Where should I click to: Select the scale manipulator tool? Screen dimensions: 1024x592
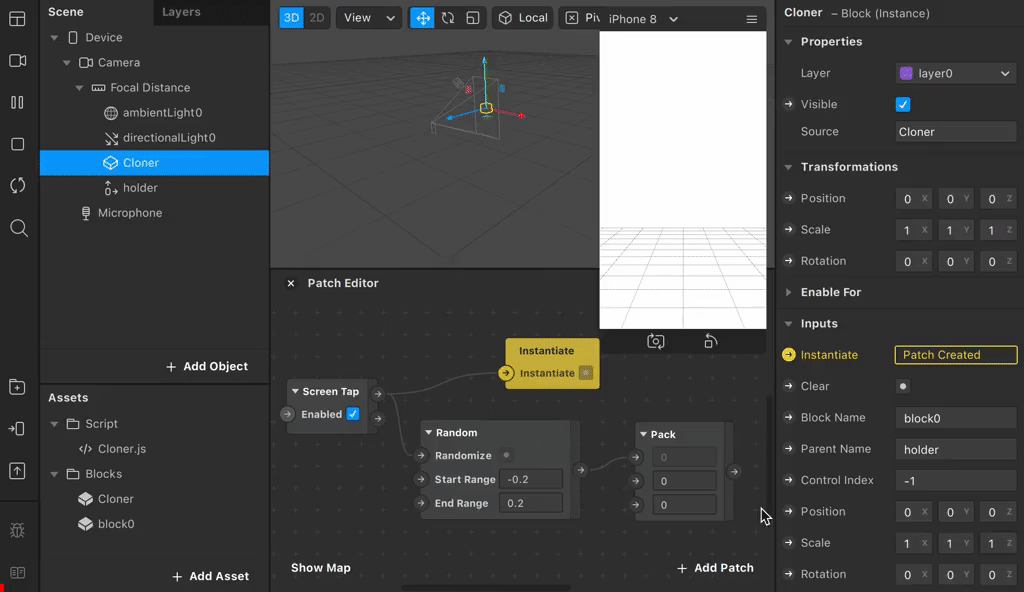point(473,18)
